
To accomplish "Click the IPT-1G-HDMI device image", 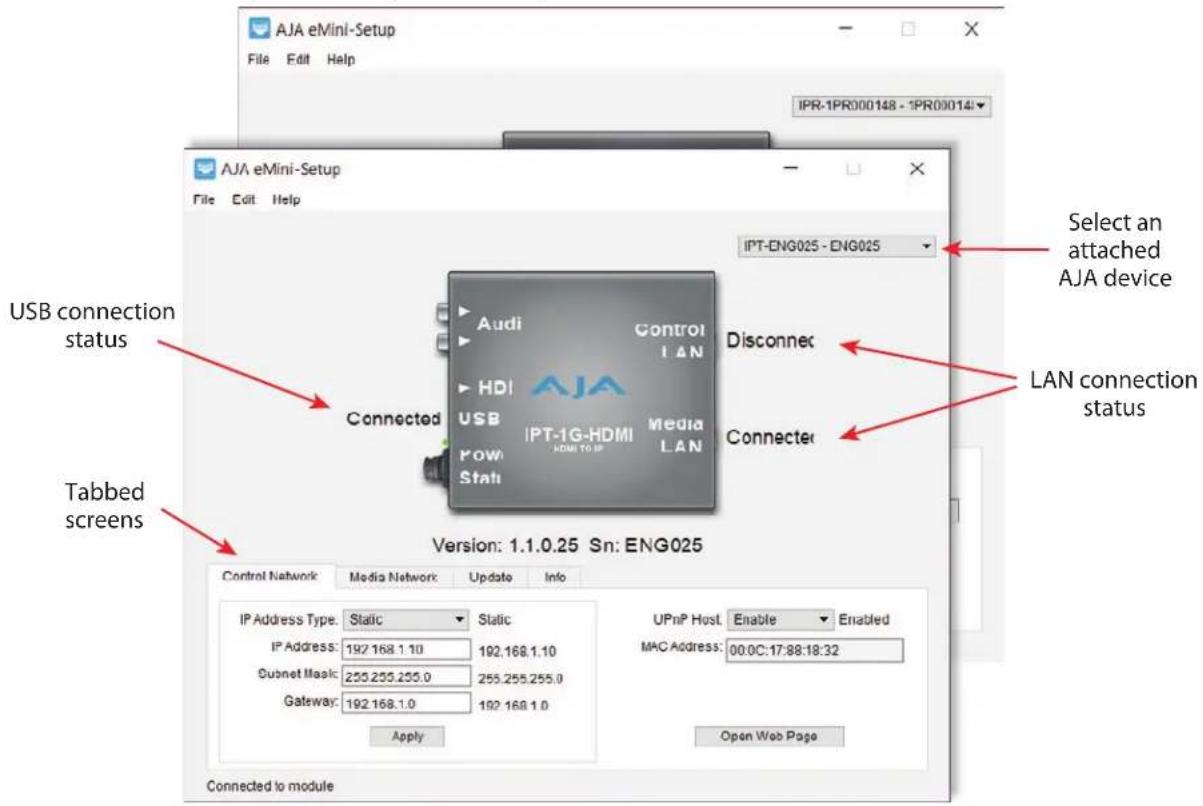I will [x=581, y=391].
